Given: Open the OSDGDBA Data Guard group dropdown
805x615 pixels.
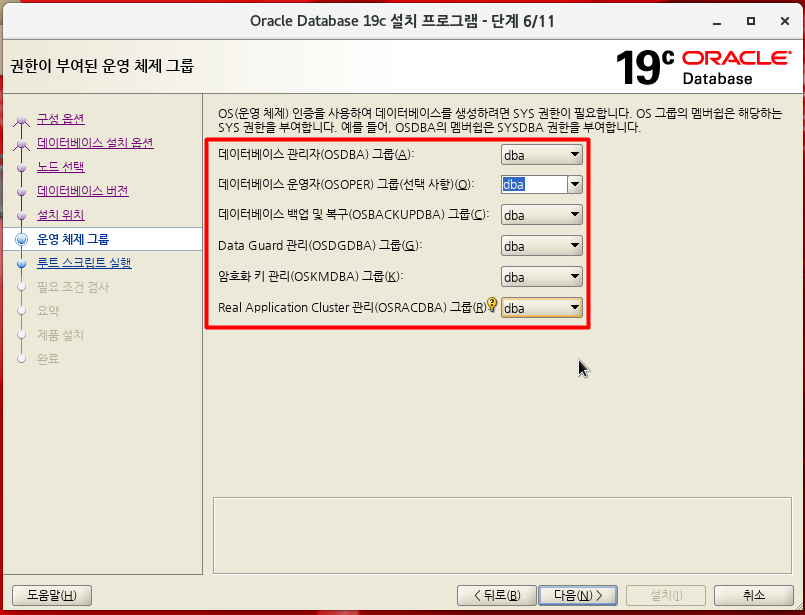Looking at the screenshot, I should click(542, 245).
